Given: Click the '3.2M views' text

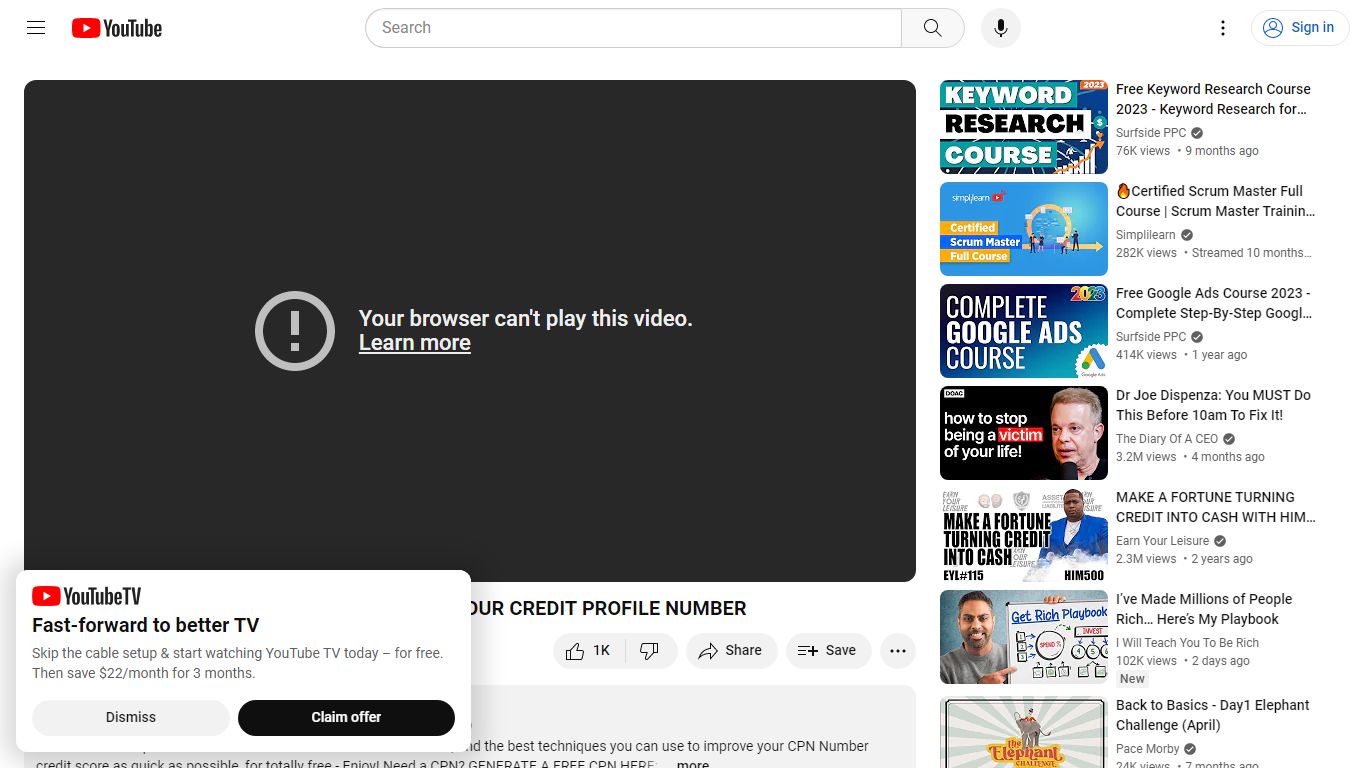Looking at the screenshot, I should click(x=1146, y=457).
